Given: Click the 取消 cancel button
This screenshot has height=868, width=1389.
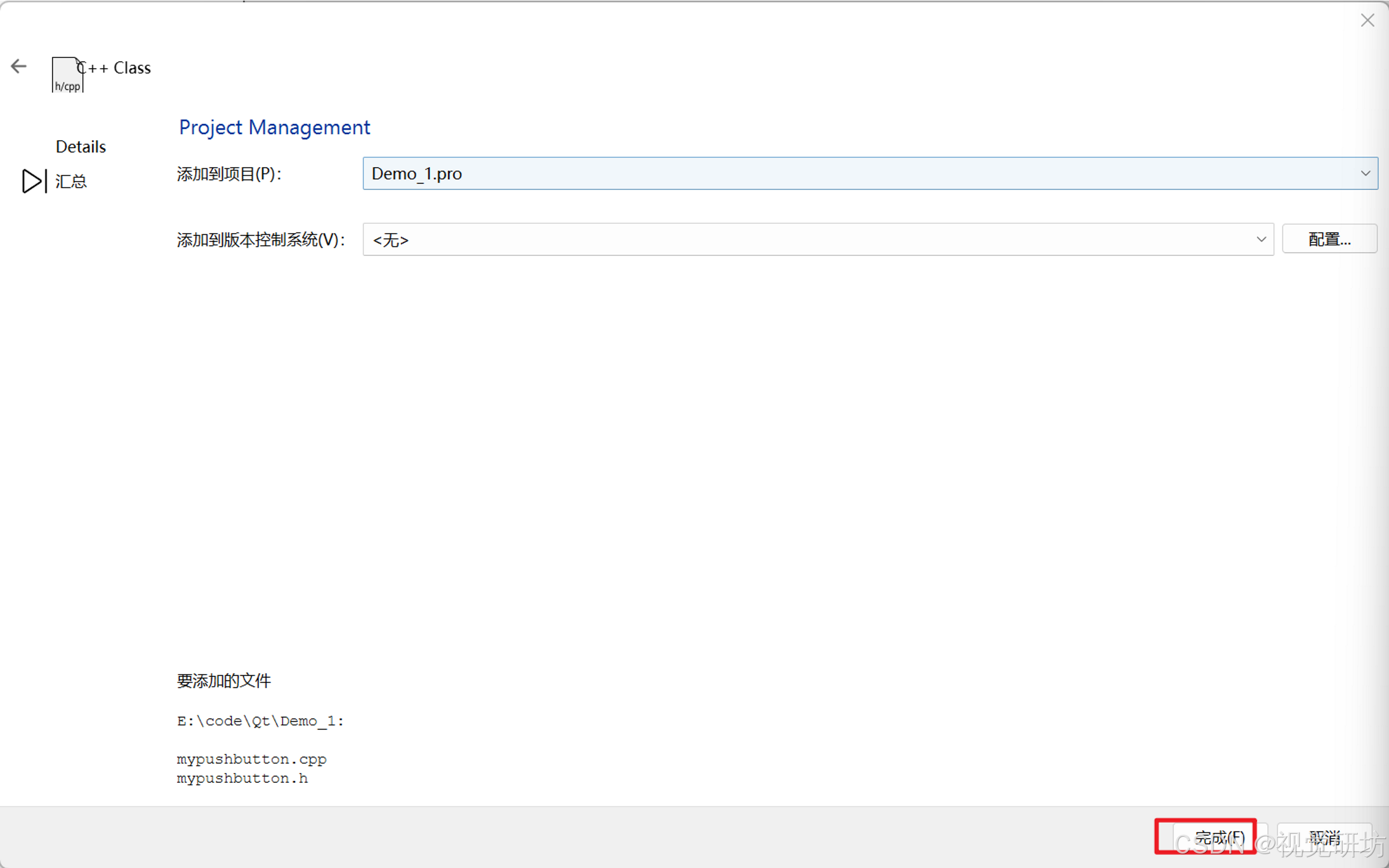Looking at the screenshot, I should coord(1324,837).
